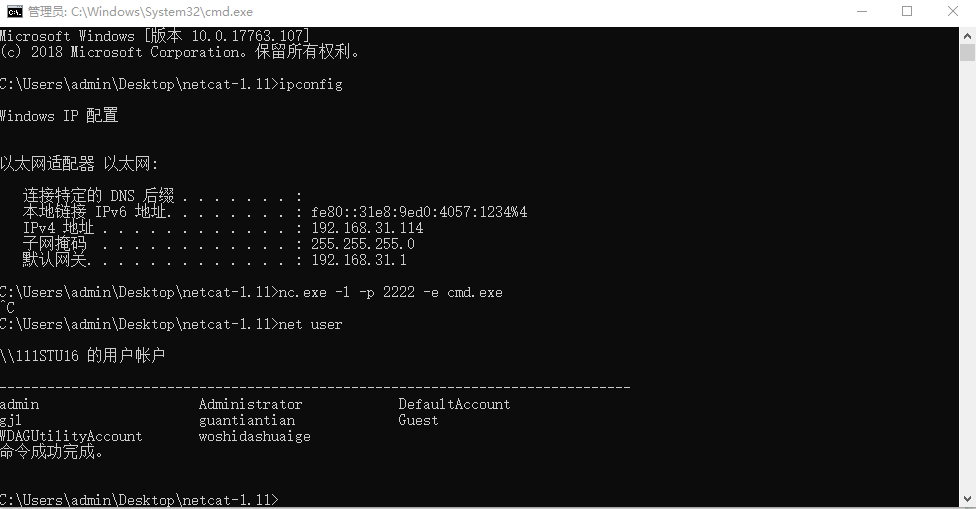This screenshot has height=509, width=976.
Task: Click the IPv6 address fe80::31e8:9ed0:4057:1234%4
Action: click(419, 212)
